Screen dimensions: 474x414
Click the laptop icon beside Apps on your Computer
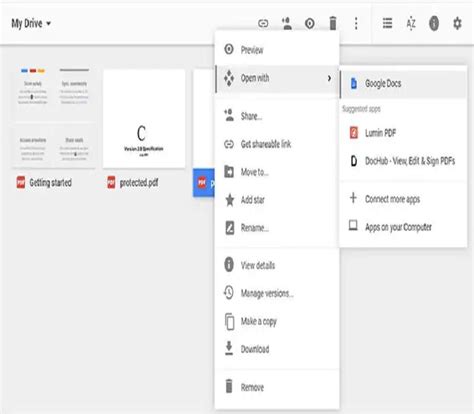pyautogui.click(x=353, y=226)
